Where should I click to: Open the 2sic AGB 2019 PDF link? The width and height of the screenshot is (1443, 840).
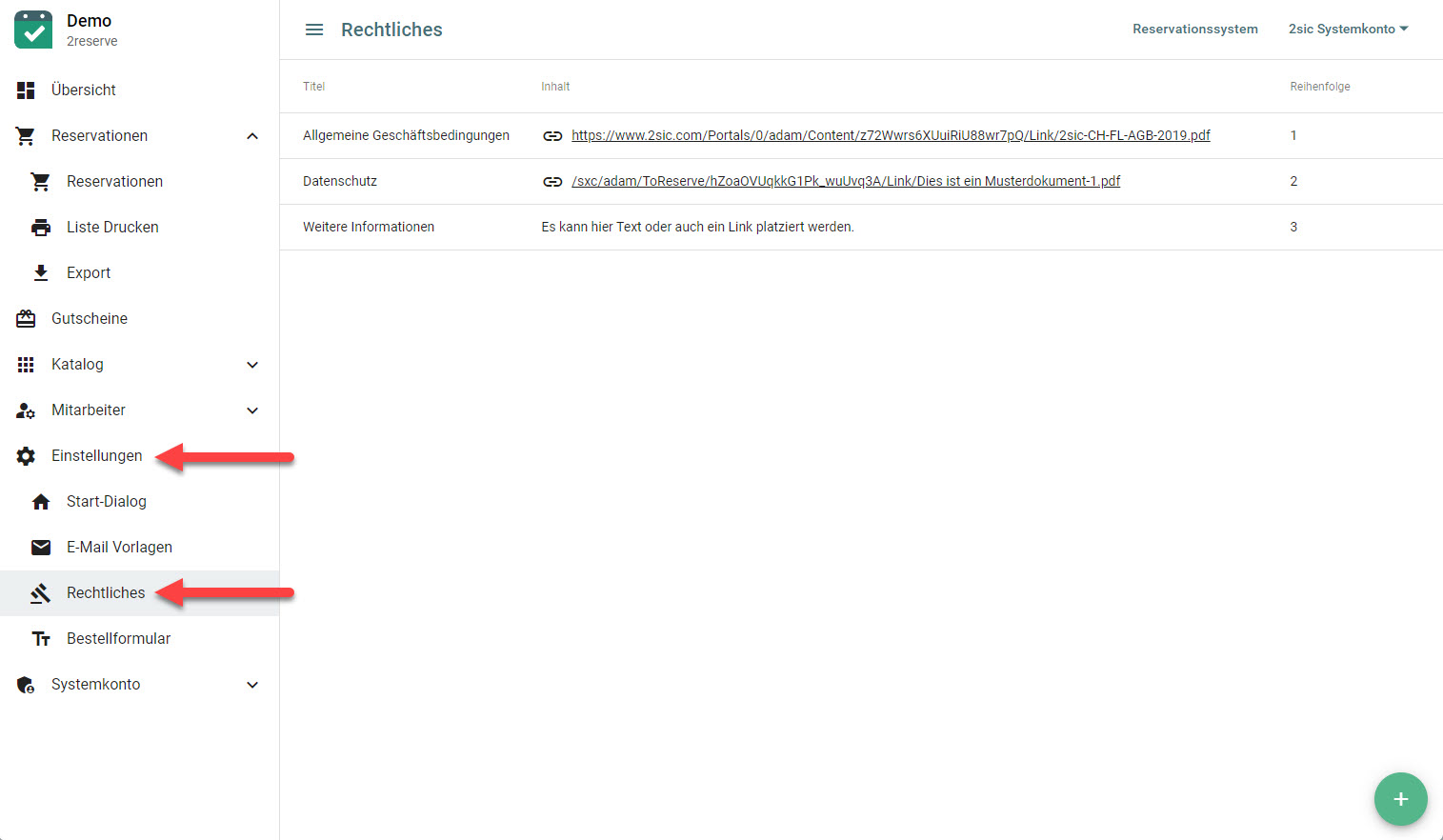tap(890, 135)
